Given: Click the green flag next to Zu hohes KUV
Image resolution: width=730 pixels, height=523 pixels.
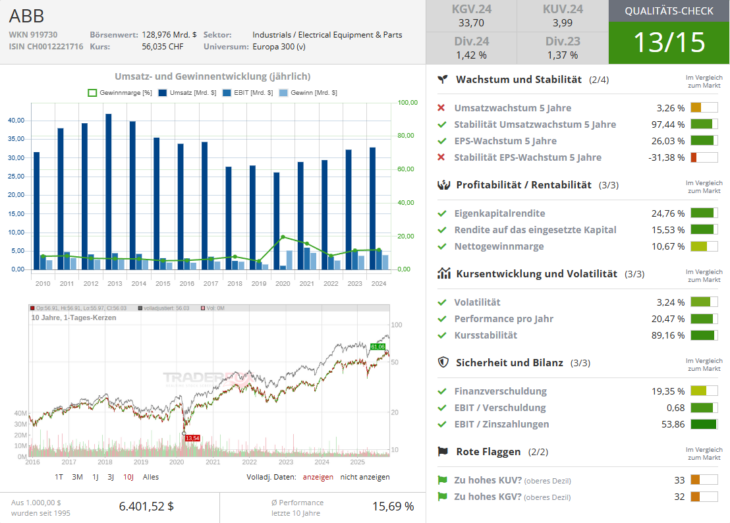Looking at the screenshot, I should tap(442, 480).
